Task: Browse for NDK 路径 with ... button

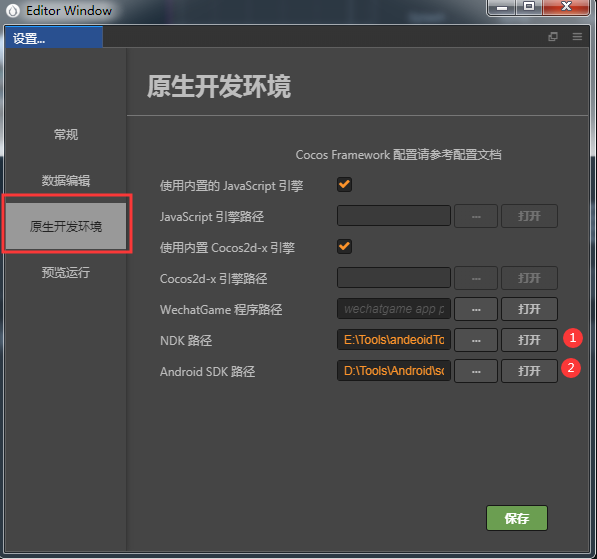Action: [476, 340]
